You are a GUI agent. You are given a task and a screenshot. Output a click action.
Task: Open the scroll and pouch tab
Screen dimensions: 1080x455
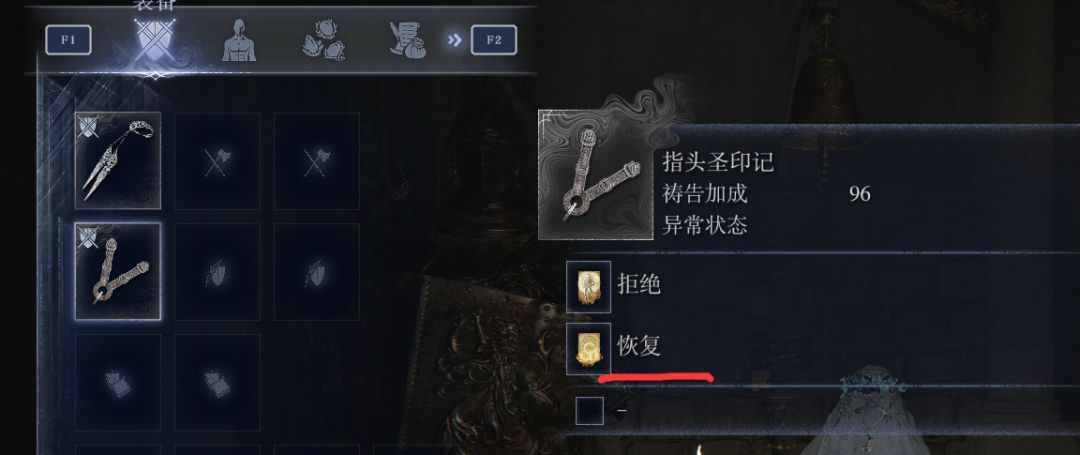(x=408, y=39)
